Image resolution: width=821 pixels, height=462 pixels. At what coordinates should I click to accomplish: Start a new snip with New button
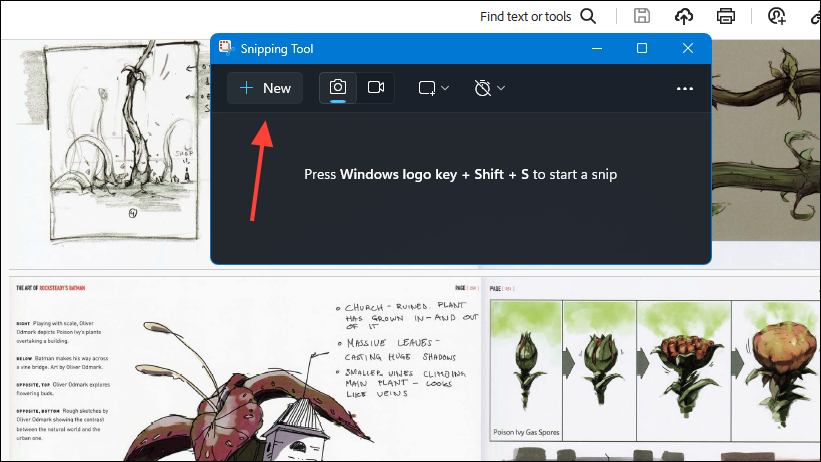(x=265, y=88)
